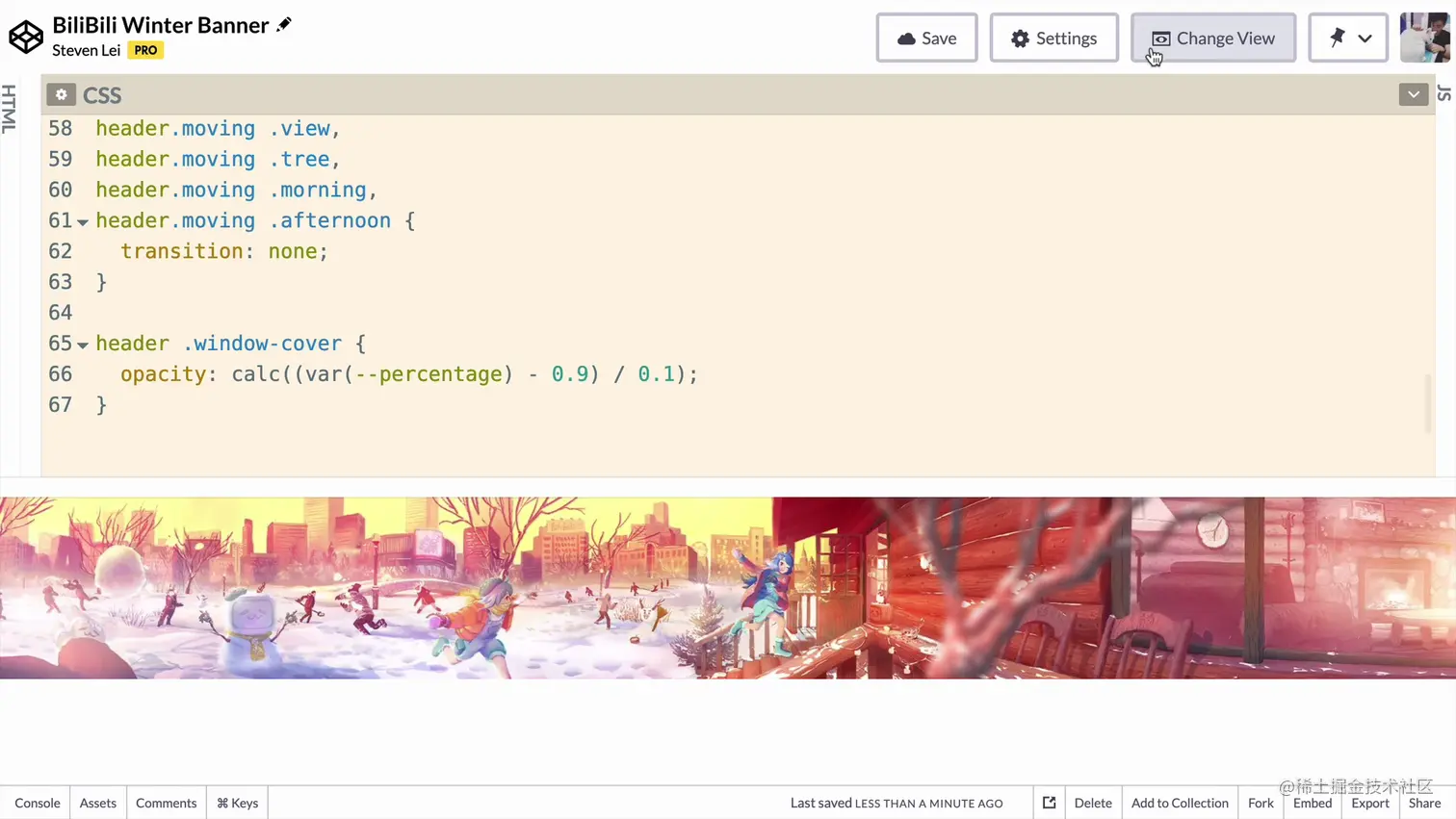
Task: Open the Console panel
Action: (x=38, y=803)
